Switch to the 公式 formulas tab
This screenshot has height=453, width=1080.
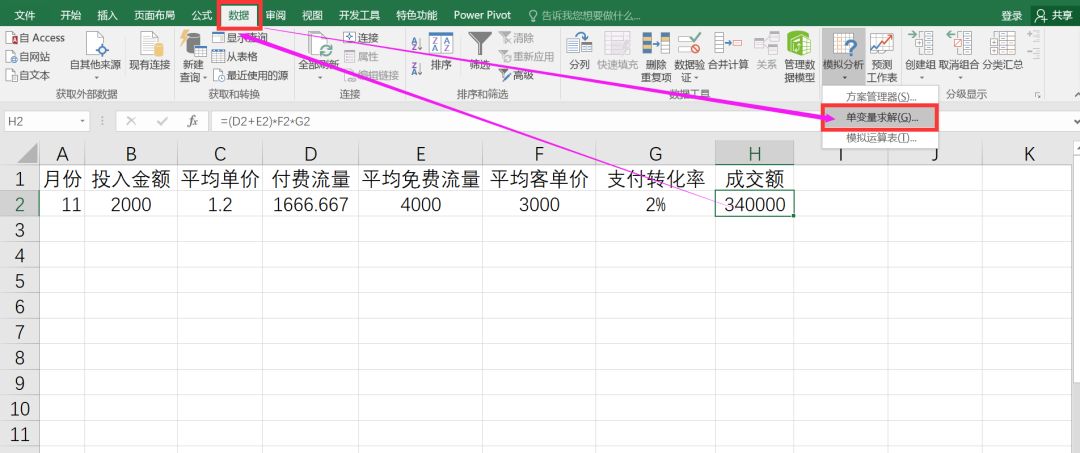202,15
